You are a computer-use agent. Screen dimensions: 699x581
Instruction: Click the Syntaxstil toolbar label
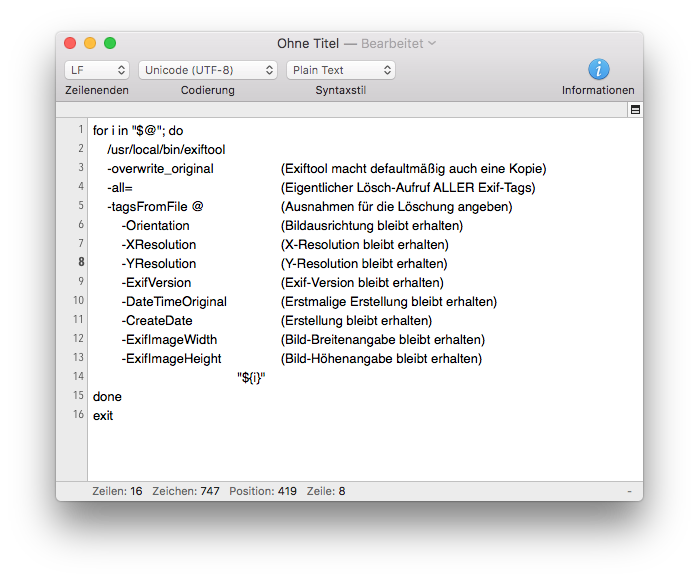coord(341,90)
